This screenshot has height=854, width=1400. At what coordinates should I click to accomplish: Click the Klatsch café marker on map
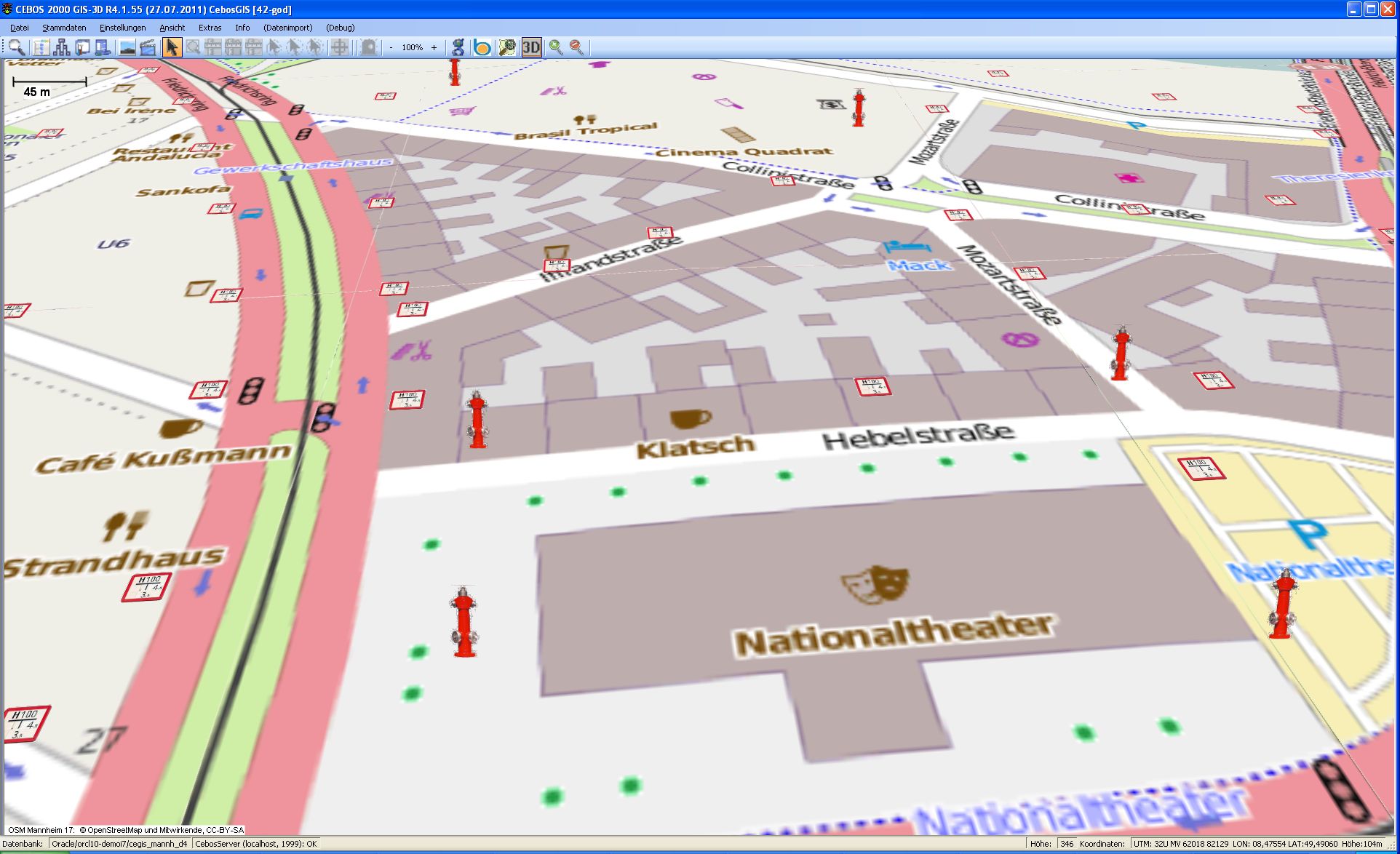tap(690, 419)
